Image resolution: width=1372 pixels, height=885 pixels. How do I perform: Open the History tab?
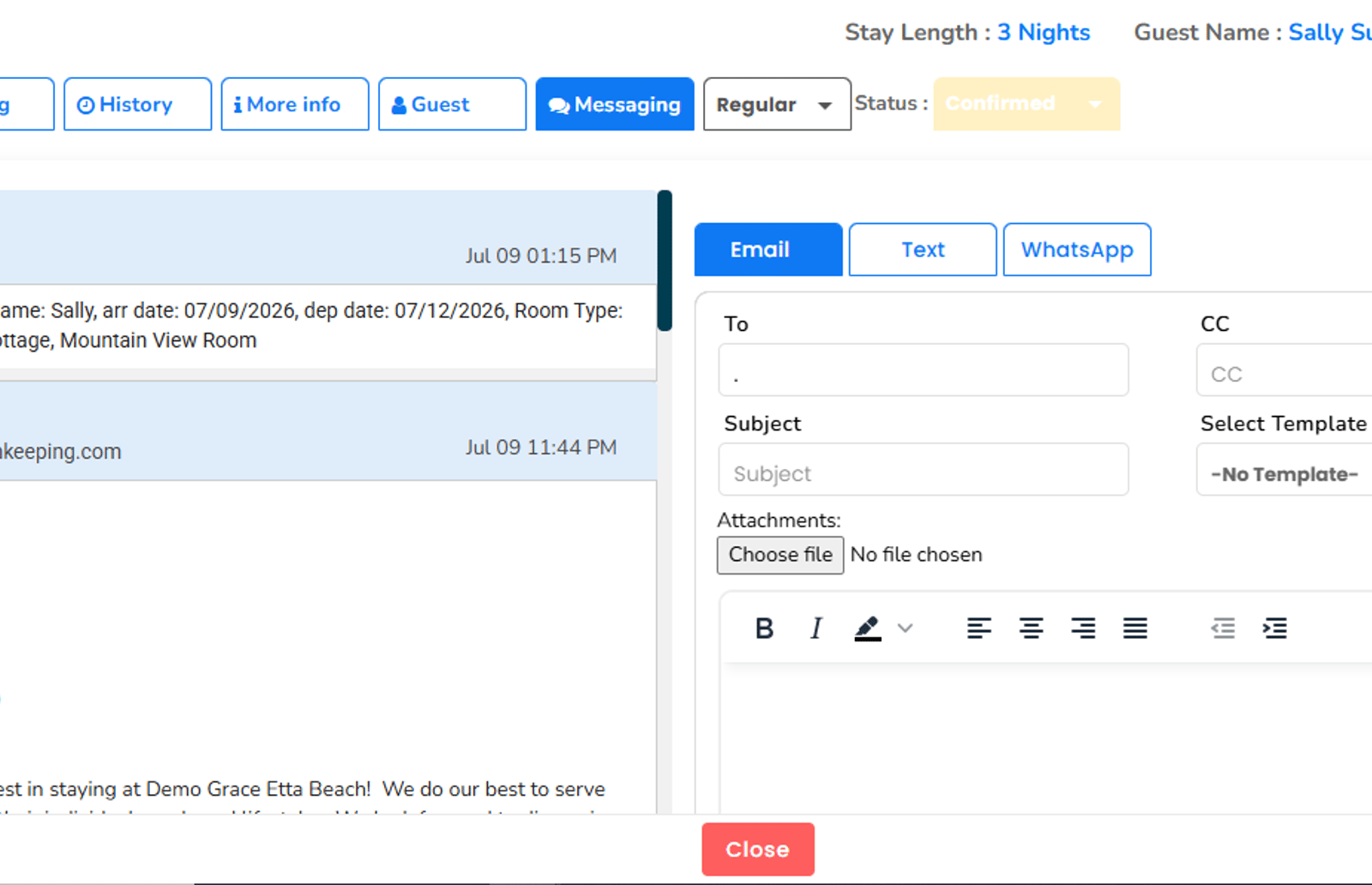point(137,105)
